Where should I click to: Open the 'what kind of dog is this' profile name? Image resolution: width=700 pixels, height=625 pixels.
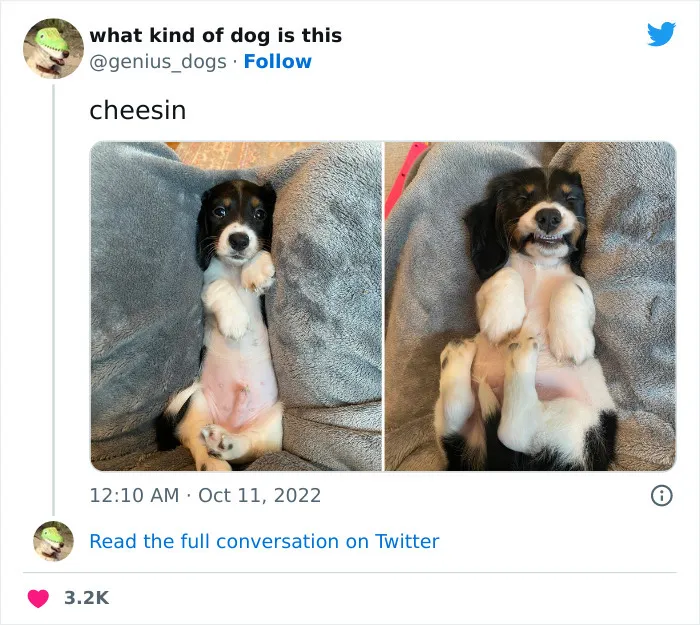(x=215, y=35)
